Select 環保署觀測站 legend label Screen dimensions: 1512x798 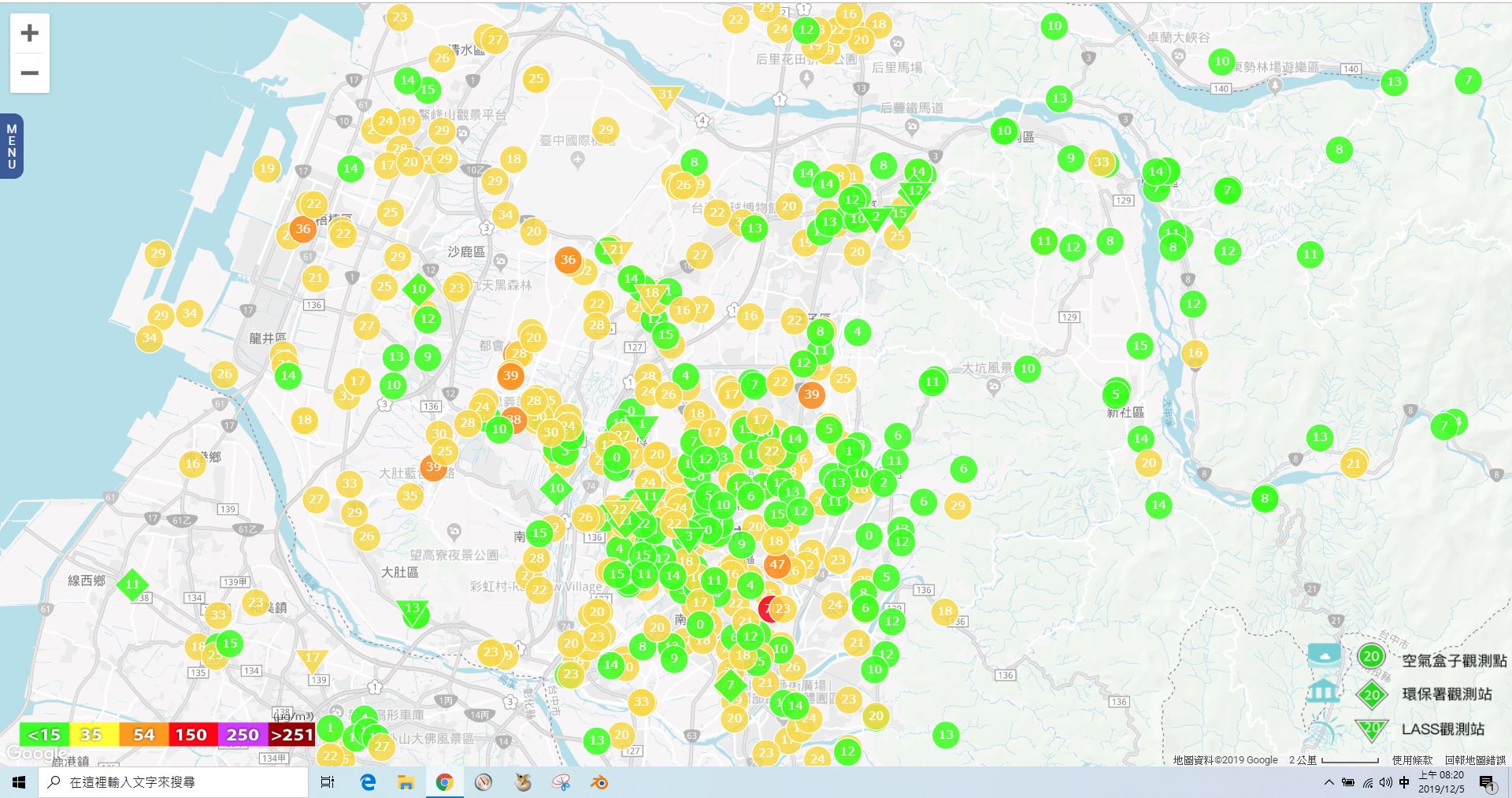coord(1447,694)
